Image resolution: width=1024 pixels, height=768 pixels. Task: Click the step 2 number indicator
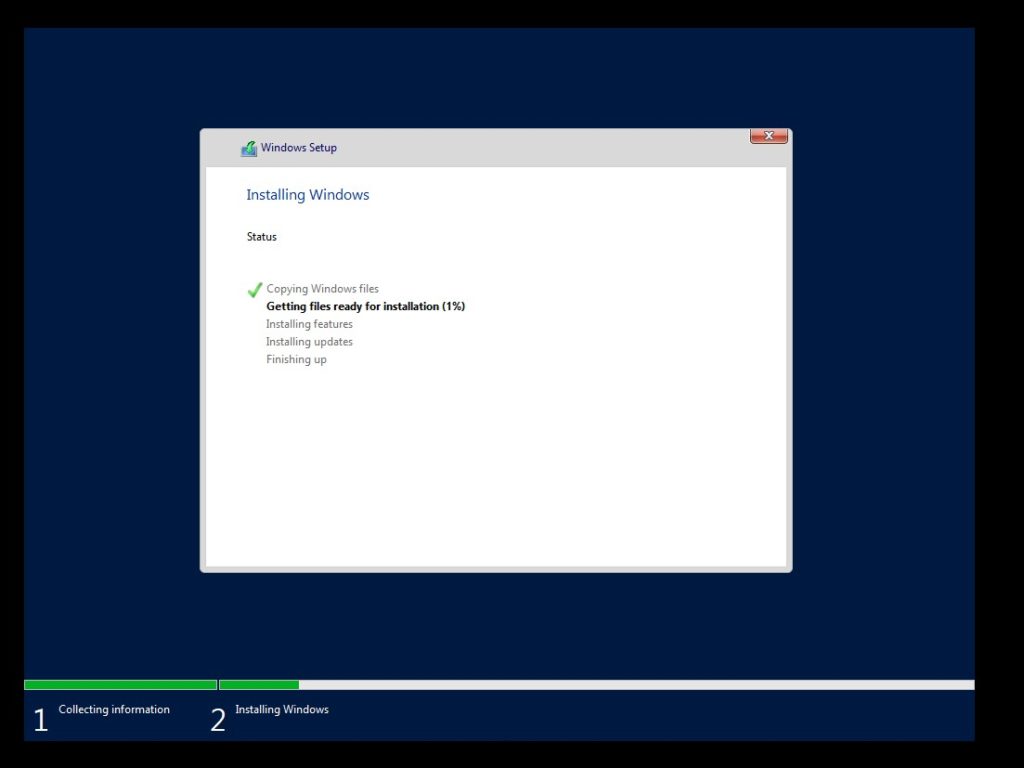tap(217, 719)
